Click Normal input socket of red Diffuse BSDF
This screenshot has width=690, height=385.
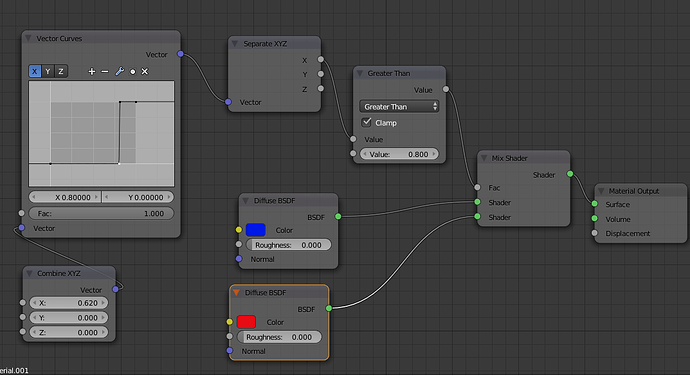tap(229, 351)
